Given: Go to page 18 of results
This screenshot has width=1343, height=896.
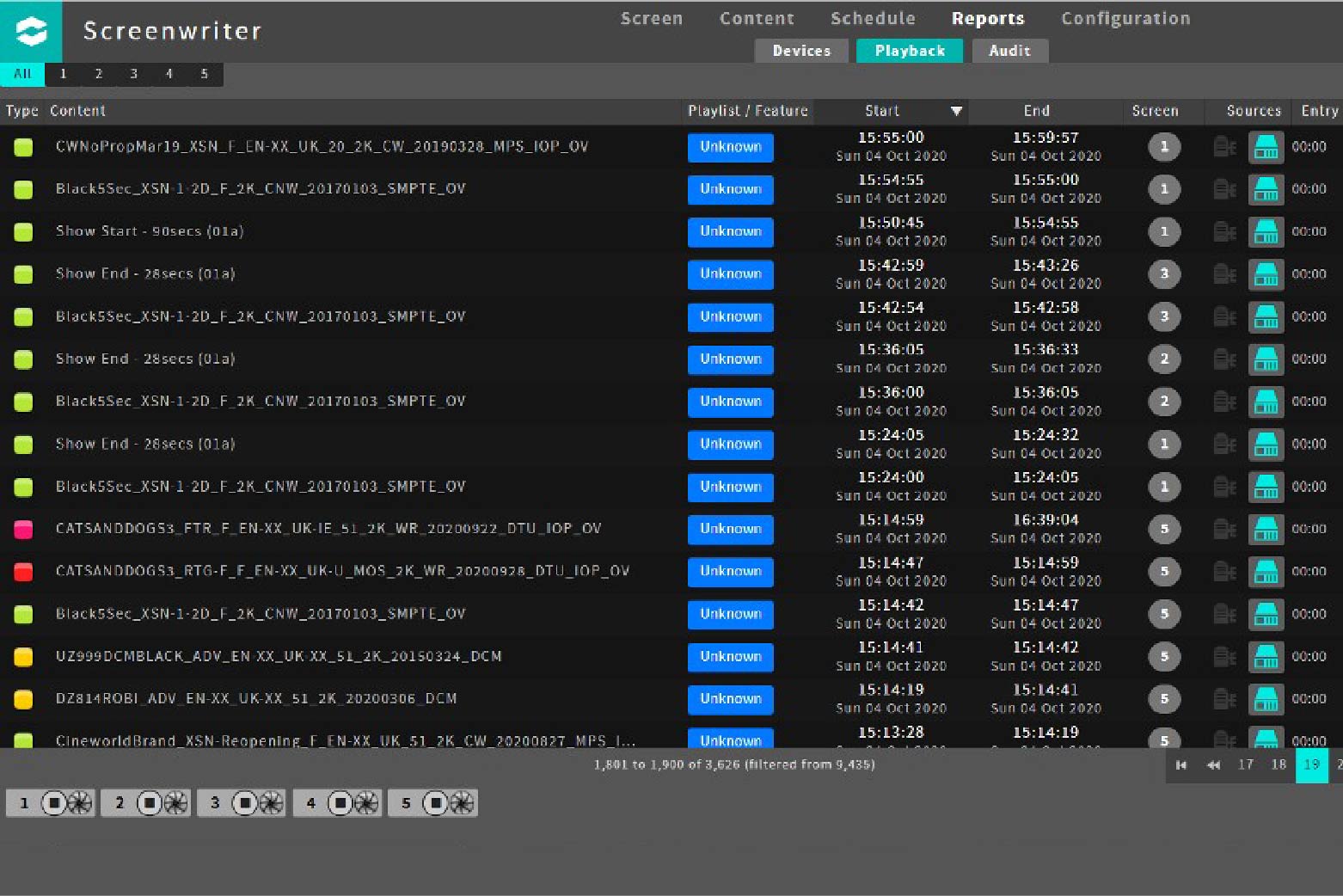Looking at the screenshot, I should 1279,764.
